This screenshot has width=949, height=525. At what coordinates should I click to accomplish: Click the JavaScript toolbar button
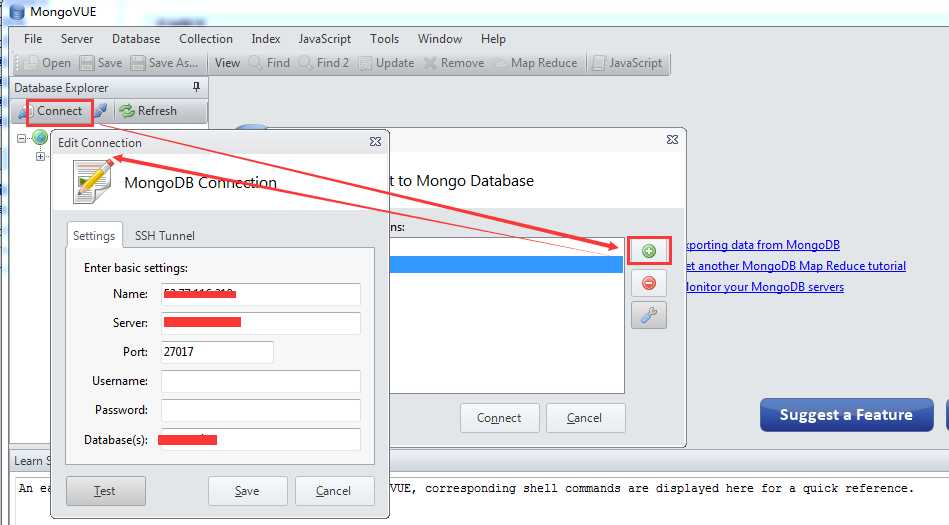pyautogui.click(x=628, y=63)
